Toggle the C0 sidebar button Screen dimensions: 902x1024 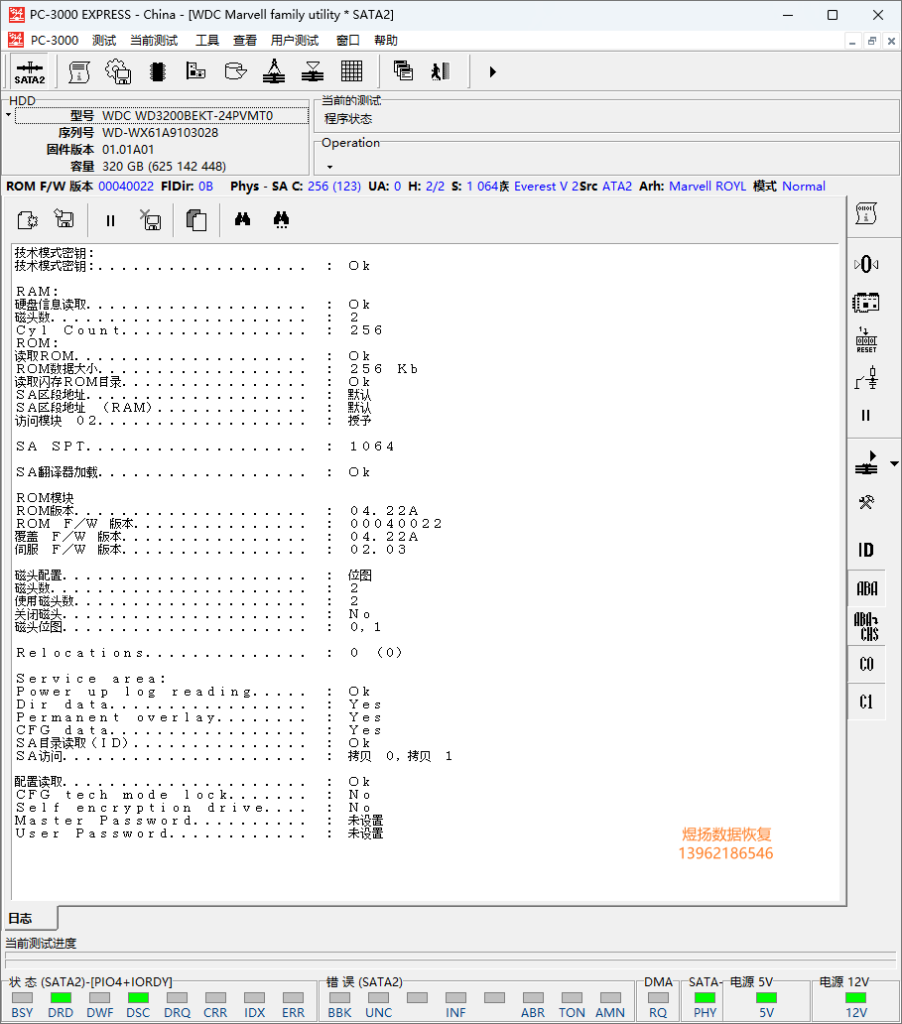pos(867,665)
